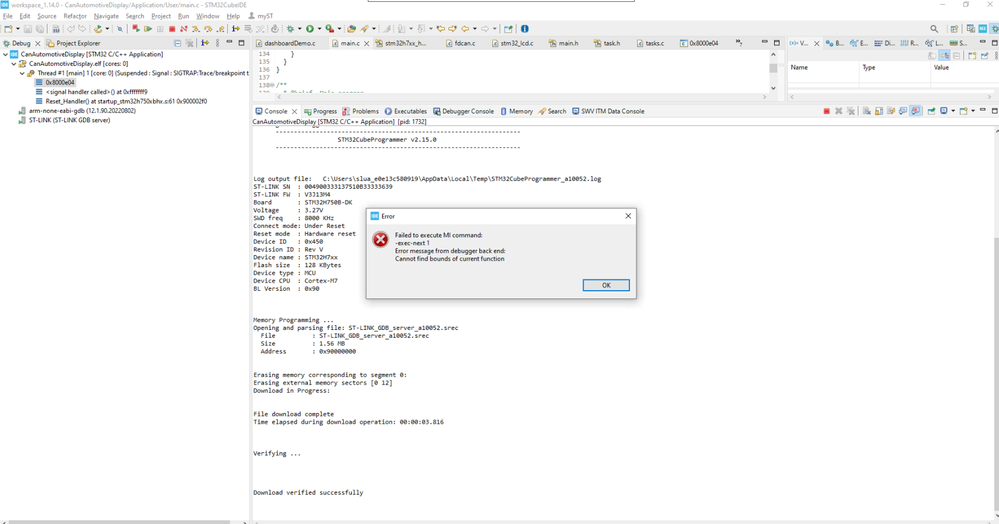Open the blue Information Center icon
This screenshot has height=524, width=999.
[524, 29]
